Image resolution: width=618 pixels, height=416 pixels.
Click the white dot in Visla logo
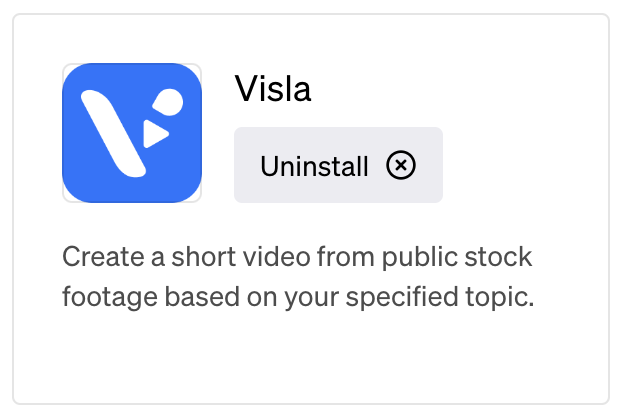pyautogui.click(x=169, y=102)
